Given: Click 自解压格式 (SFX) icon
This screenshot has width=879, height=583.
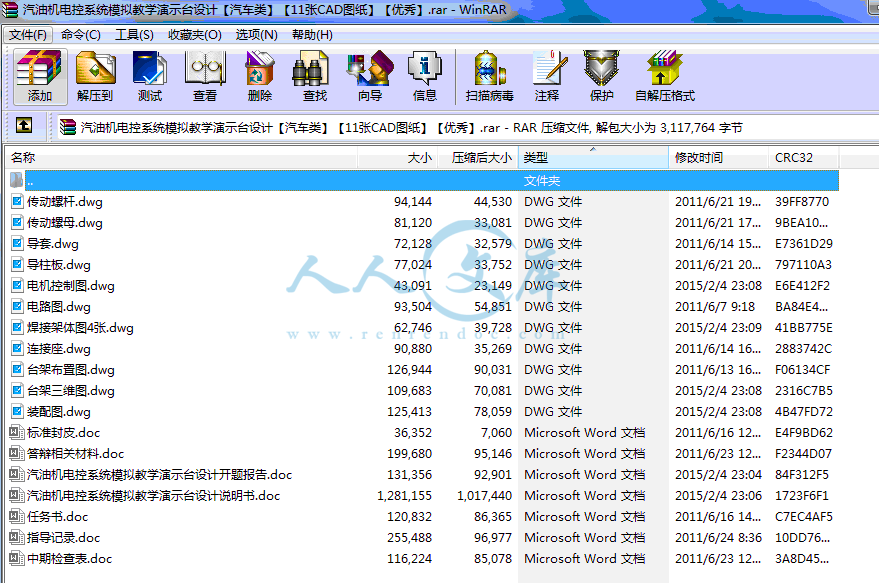Looking at the screenshot, I should 665,76.
